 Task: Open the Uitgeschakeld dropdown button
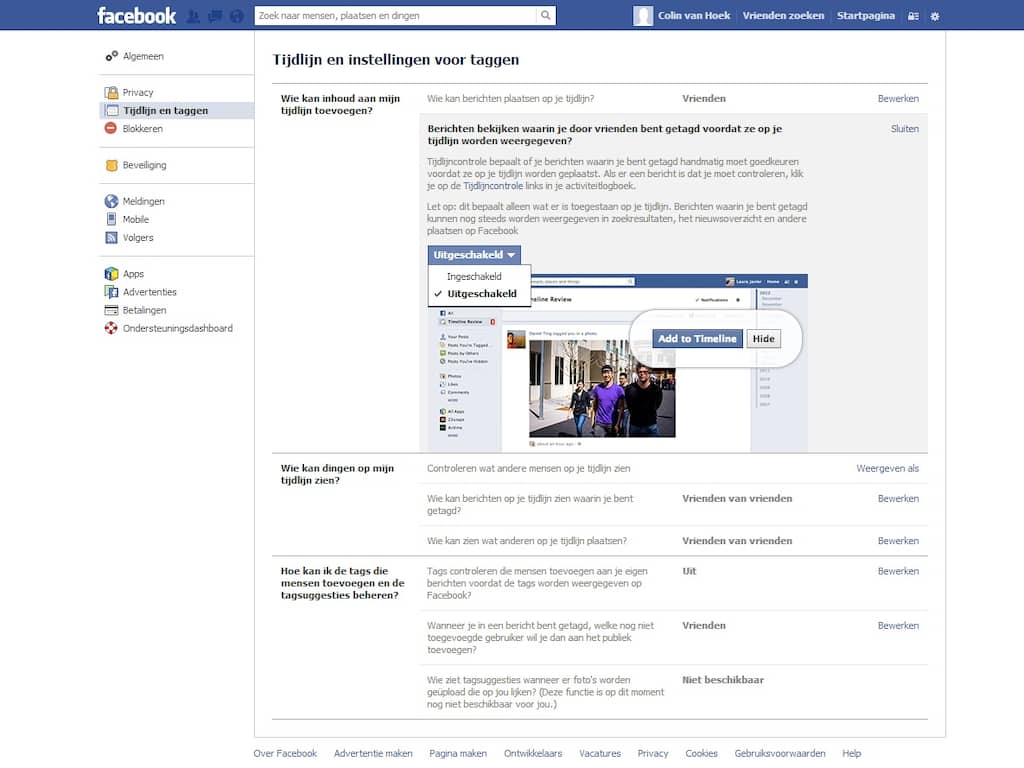[474, 255]
